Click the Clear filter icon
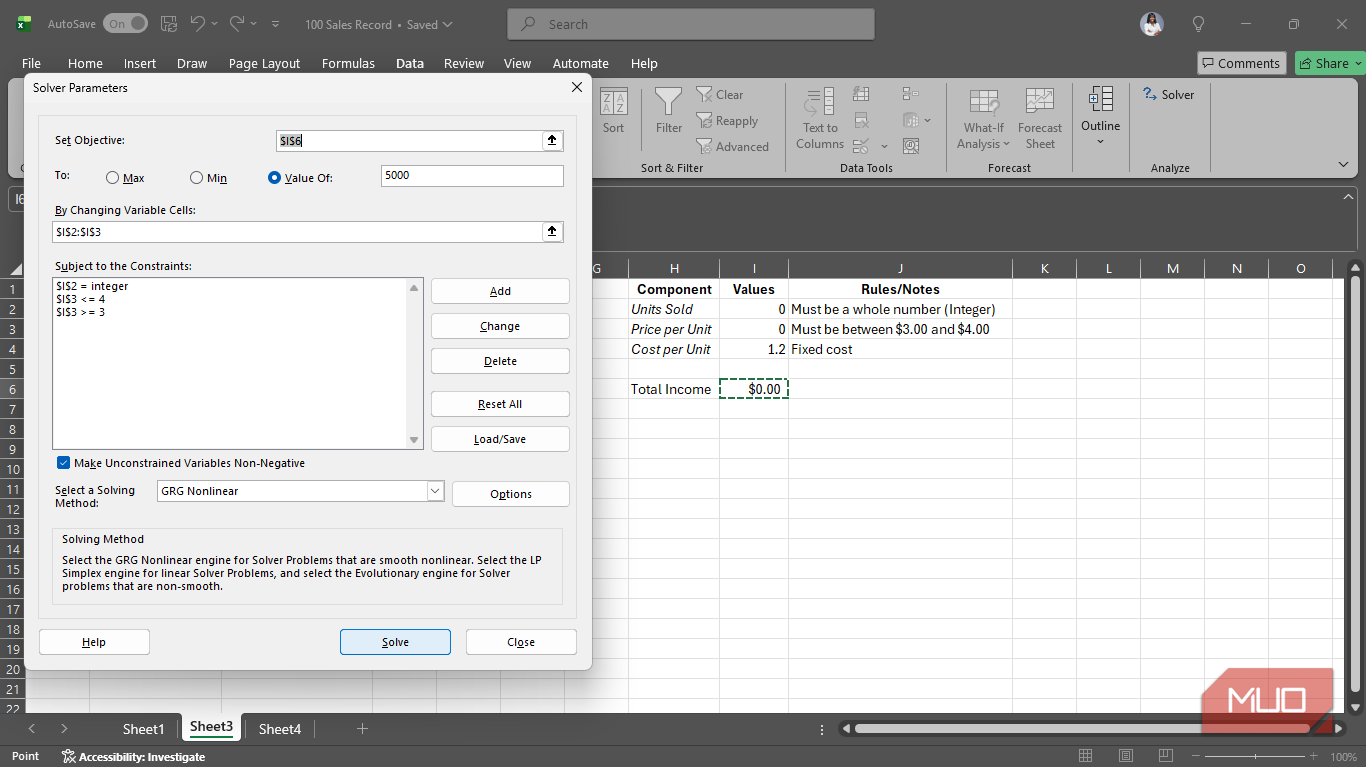This screenshot has height=768, width=1366. tap(705, 95)
